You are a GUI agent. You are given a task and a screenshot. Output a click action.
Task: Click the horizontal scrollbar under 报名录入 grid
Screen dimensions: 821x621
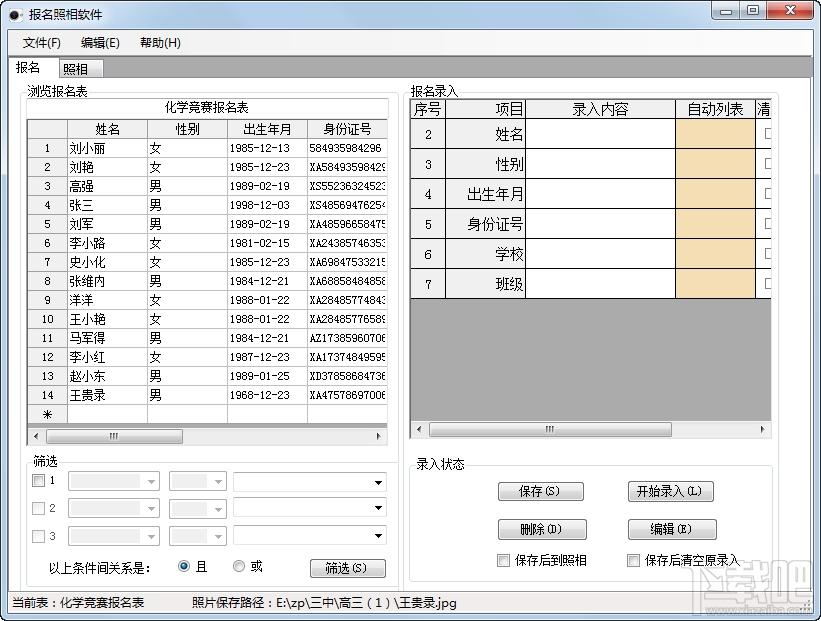[x=550, y=430]
